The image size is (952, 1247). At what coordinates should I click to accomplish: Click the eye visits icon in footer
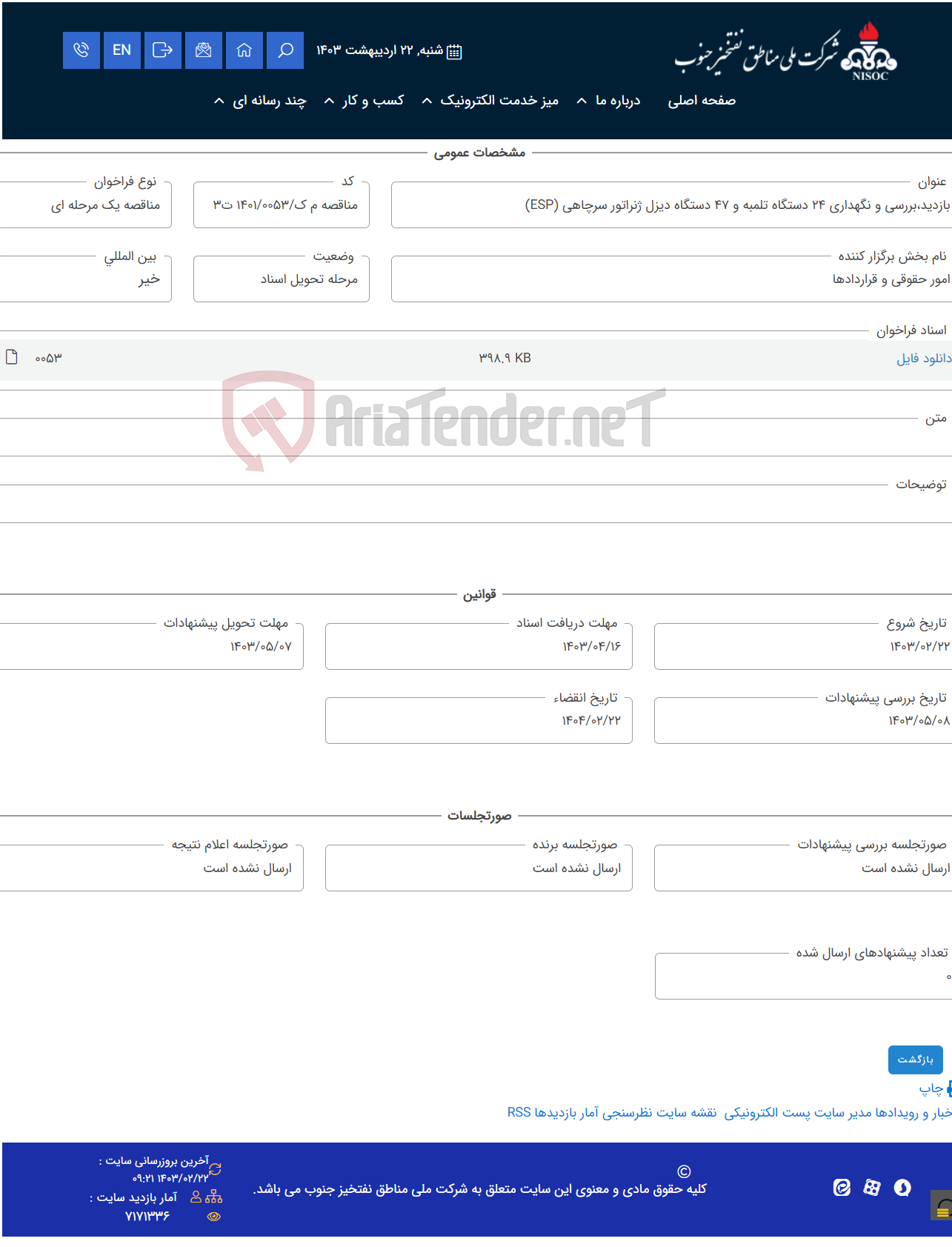click(214, 1216)
